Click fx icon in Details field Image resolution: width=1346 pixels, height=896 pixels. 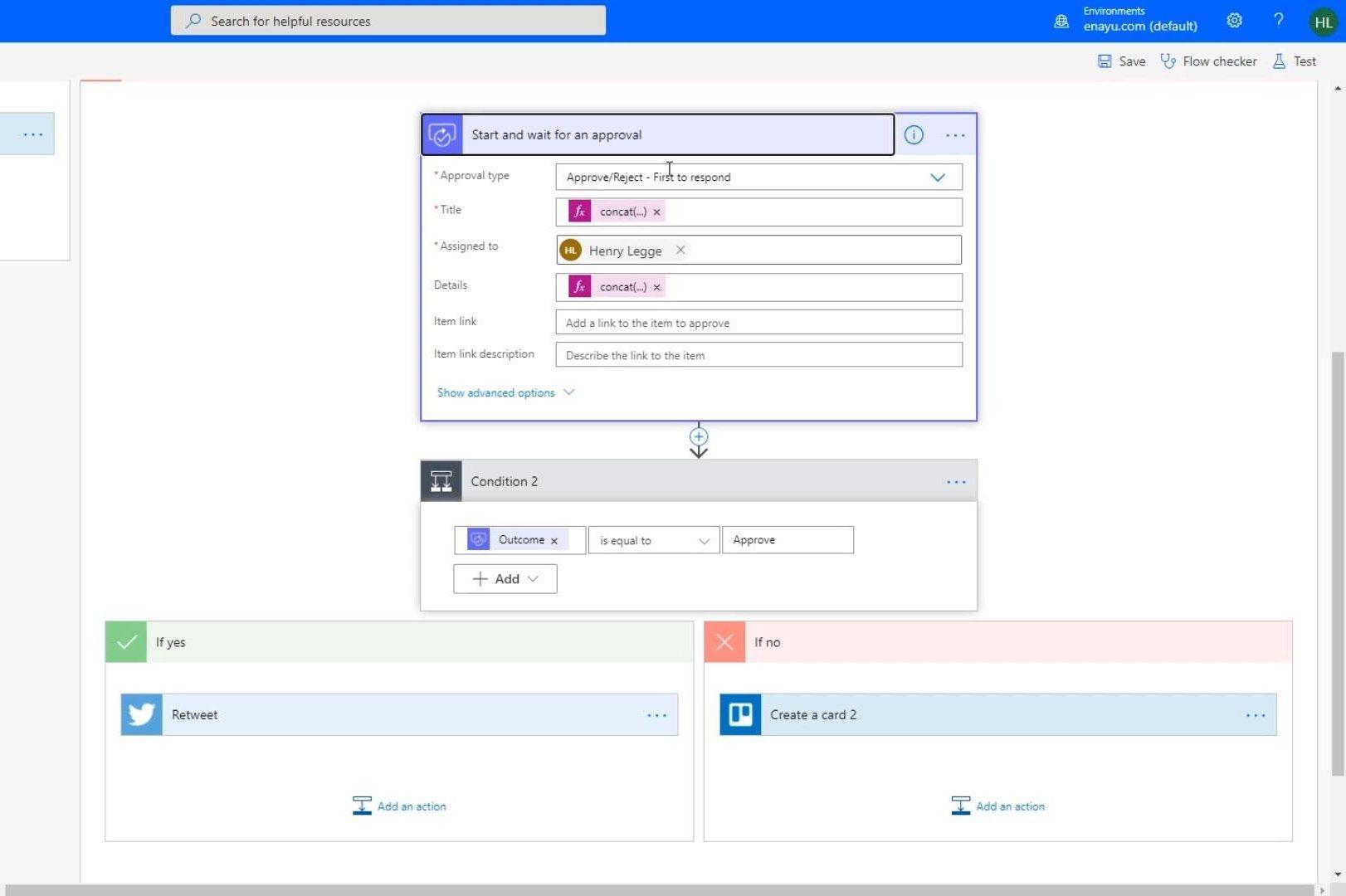pos(579,286)
